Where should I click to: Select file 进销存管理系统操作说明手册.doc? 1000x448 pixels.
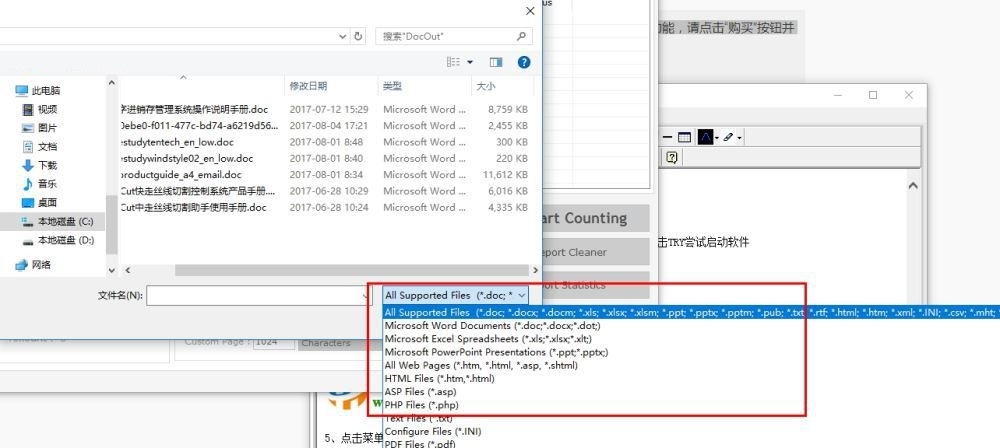(195, 109)
